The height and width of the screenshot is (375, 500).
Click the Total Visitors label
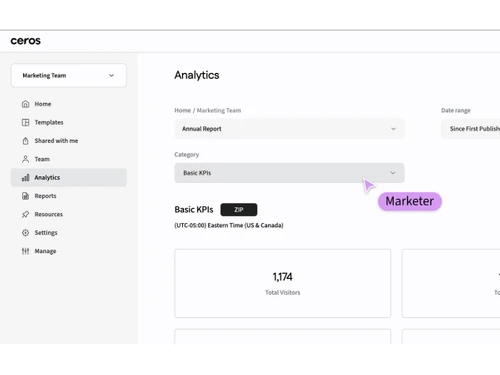pos(282,292)
